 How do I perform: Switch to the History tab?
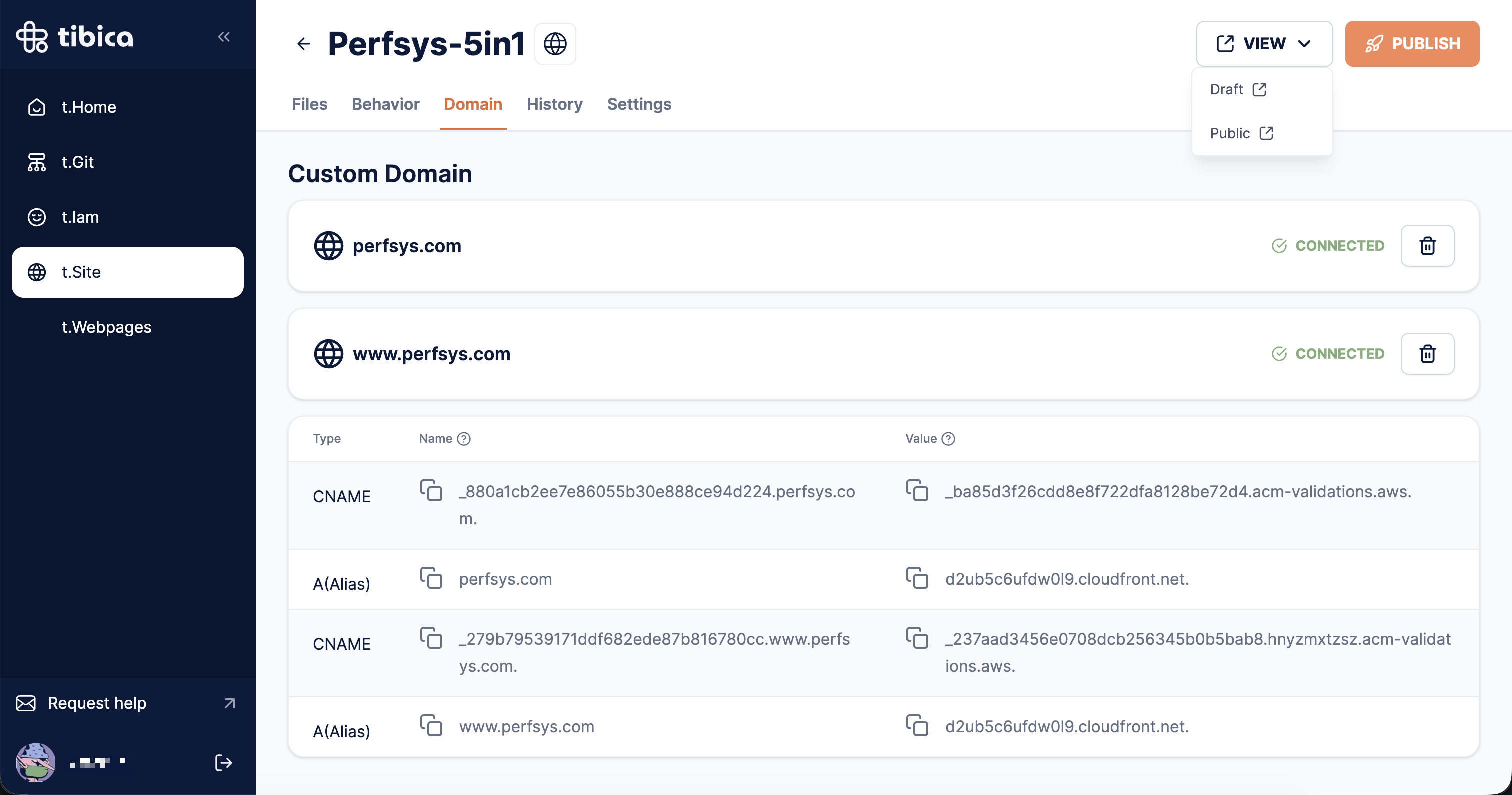click(554, 104)
